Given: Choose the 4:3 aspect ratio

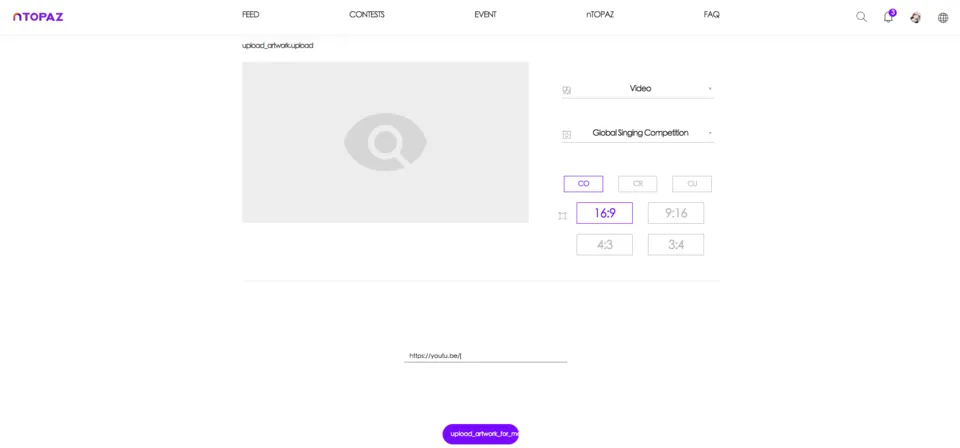Looking at the screenshot, I should point(604,245).
